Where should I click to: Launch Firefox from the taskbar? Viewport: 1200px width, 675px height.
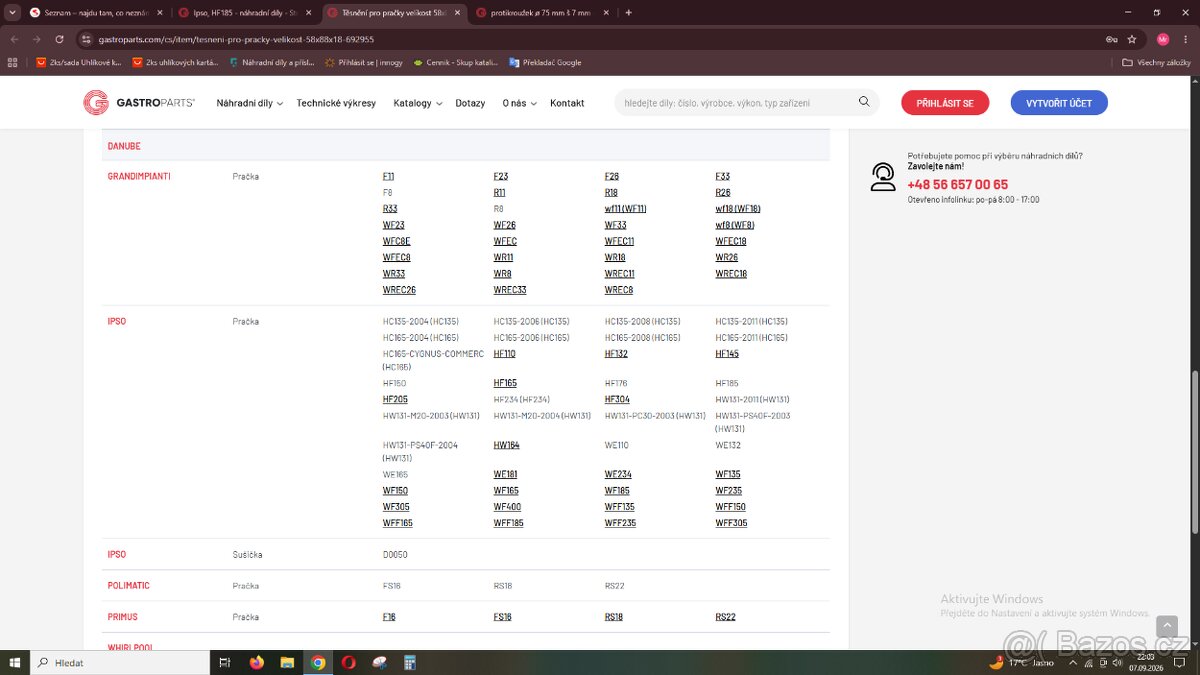tap(256, 662)
